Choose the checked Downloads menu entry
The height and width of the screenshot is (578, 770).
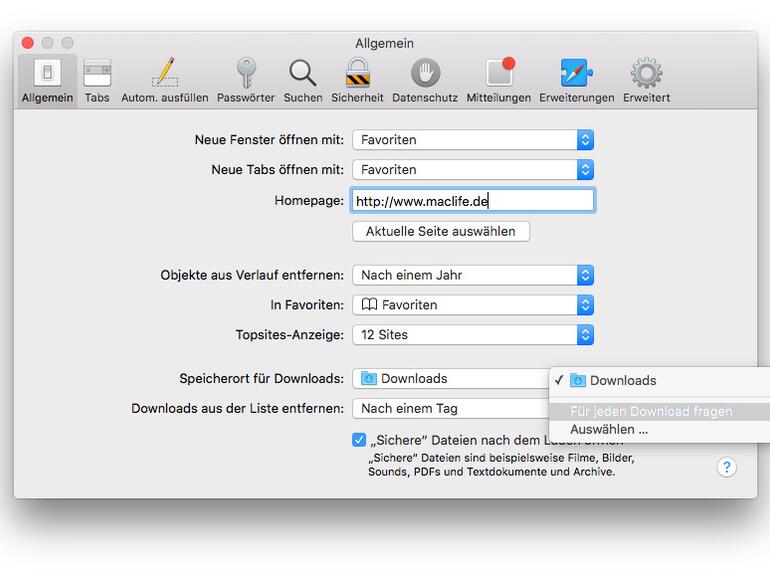(x=660, y=381)
